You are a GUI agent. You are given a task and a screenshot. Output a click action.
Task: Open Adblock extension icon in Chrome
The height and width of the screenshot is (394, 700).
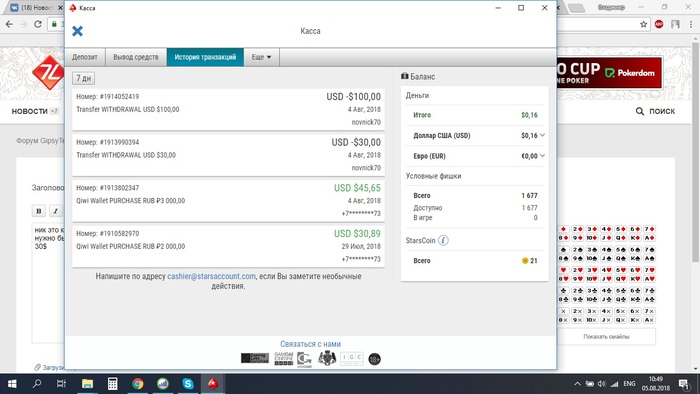pos(659,24)
